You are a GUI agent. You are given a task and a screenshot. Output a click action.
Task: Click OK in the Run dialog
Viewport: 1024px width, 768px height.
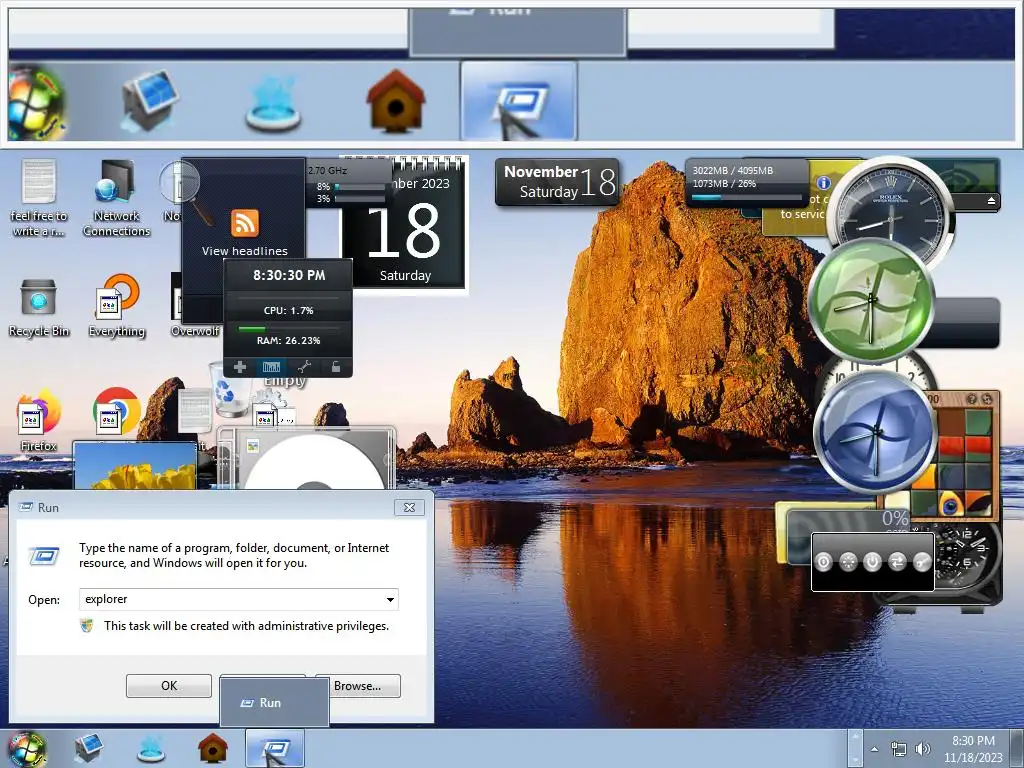click(x=168, y=686)
